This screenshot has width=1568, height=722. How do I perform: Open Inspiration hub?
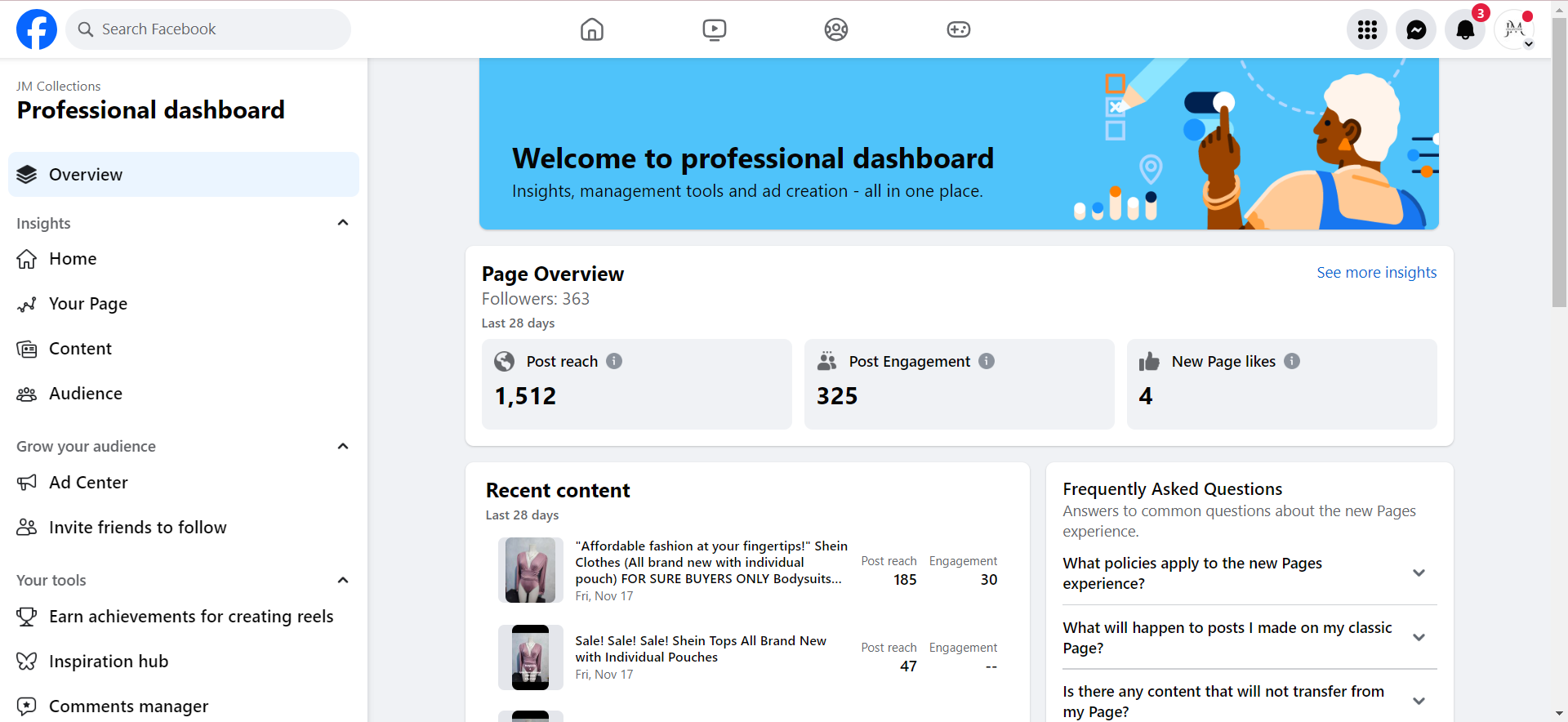click(x=184, y=662)
